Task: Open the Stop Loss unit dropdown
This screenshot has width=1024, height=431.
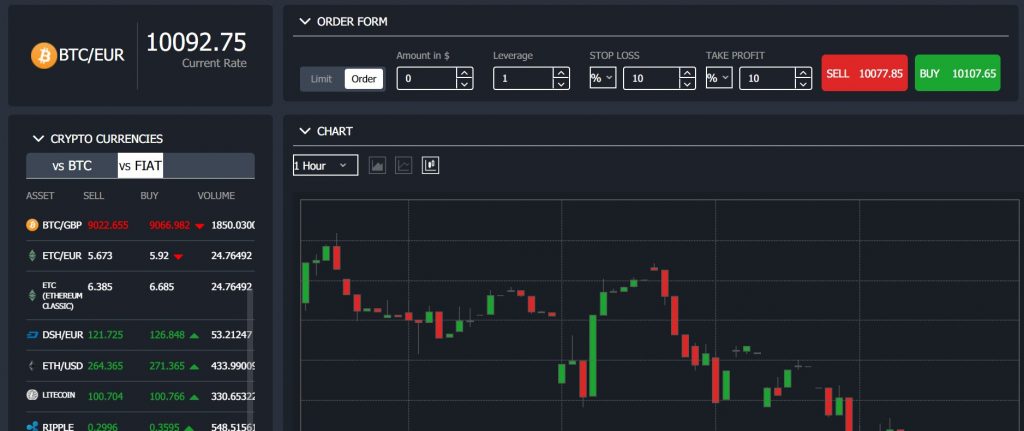Action: click(602, 78)
